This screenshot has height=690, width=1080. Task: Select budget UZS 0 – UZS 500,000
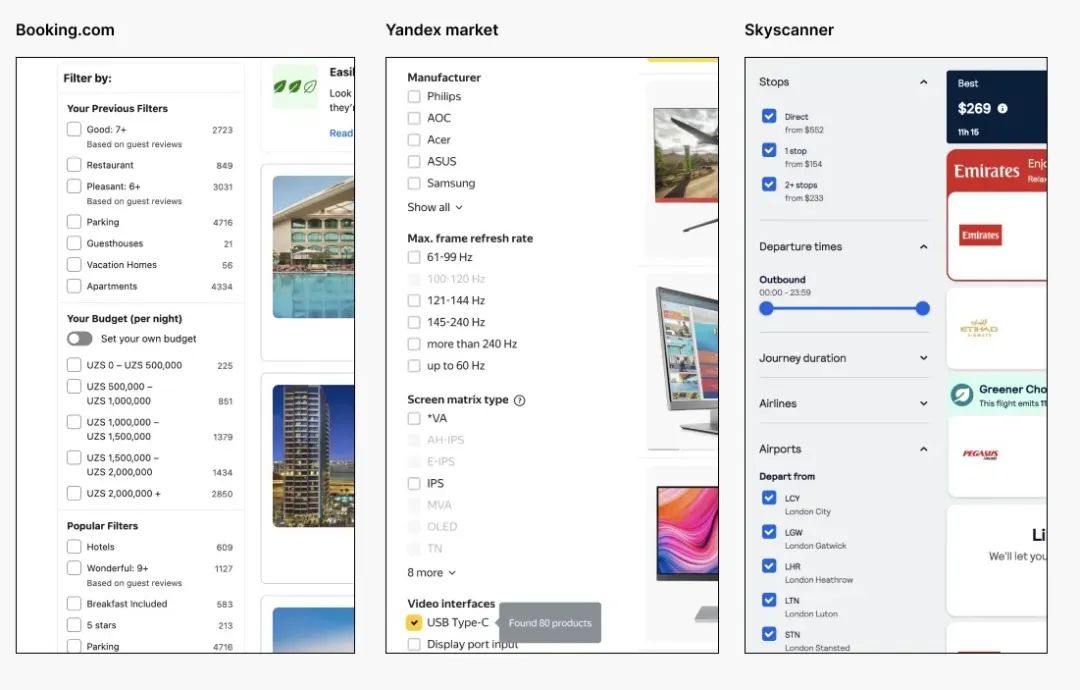click(x=74, y=365)
